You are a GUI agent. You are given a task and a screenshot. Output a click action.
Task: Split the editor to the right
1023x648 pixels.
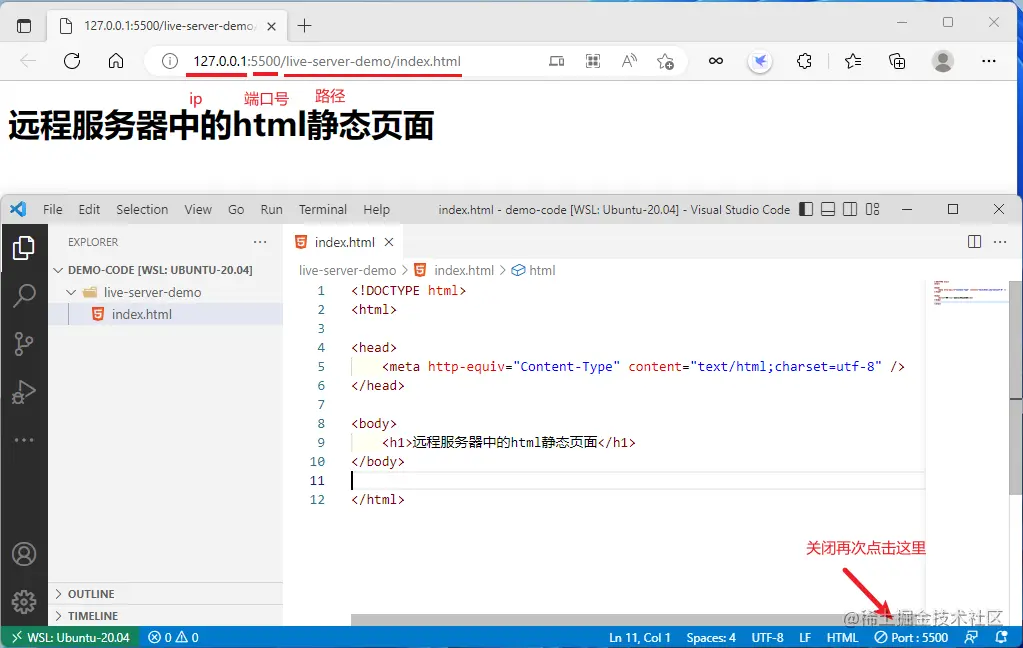click(975, 242)
